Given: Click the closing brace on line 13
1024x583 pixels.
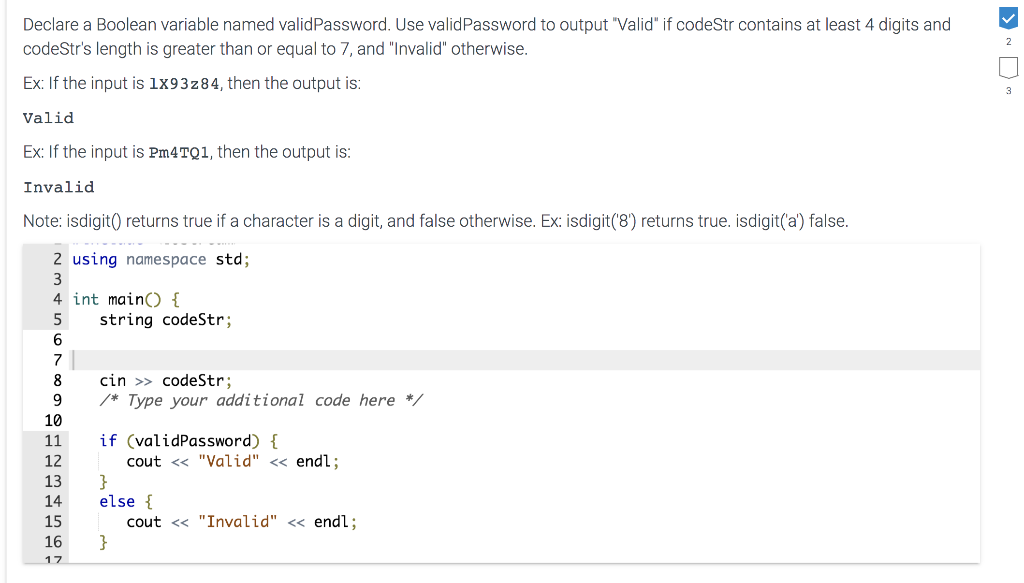Looking at the screenshot, I should pos(103,482).
